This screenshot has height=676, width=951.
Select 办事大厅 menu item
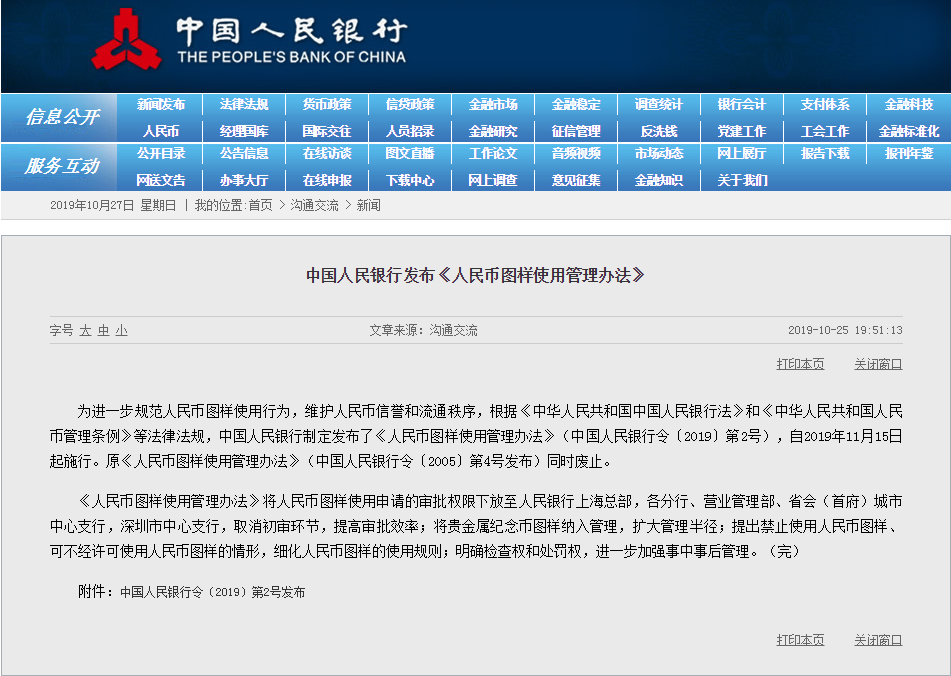(x=244, y=180)
